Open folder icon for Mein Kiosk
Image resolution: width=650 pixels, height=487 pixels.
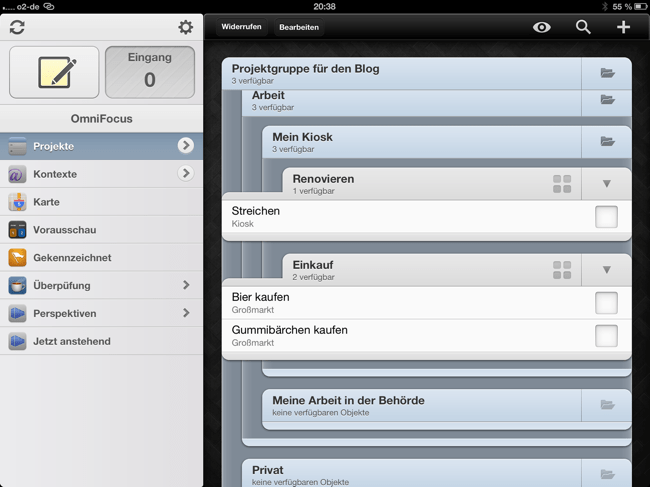click(x=607, y=142)
